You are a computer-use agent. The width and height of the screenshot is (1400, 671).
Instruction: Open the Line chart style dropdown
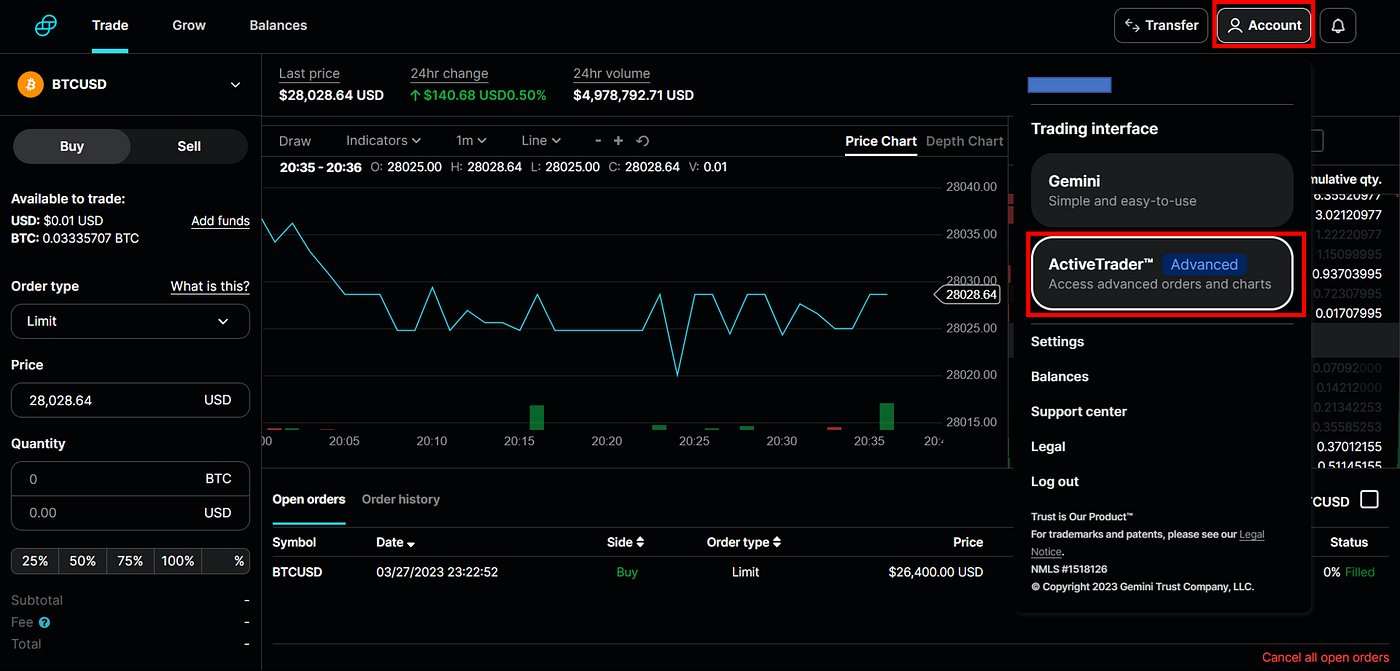click(541, 141)
